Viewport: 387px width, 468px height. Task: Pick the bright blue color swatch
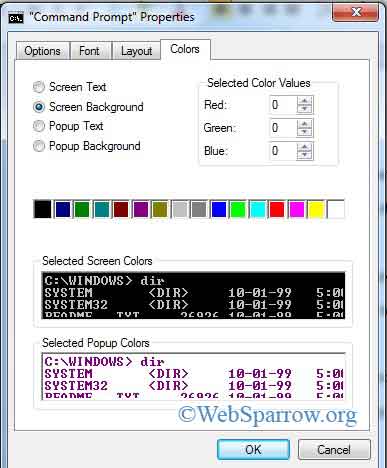tap(219, 209)
